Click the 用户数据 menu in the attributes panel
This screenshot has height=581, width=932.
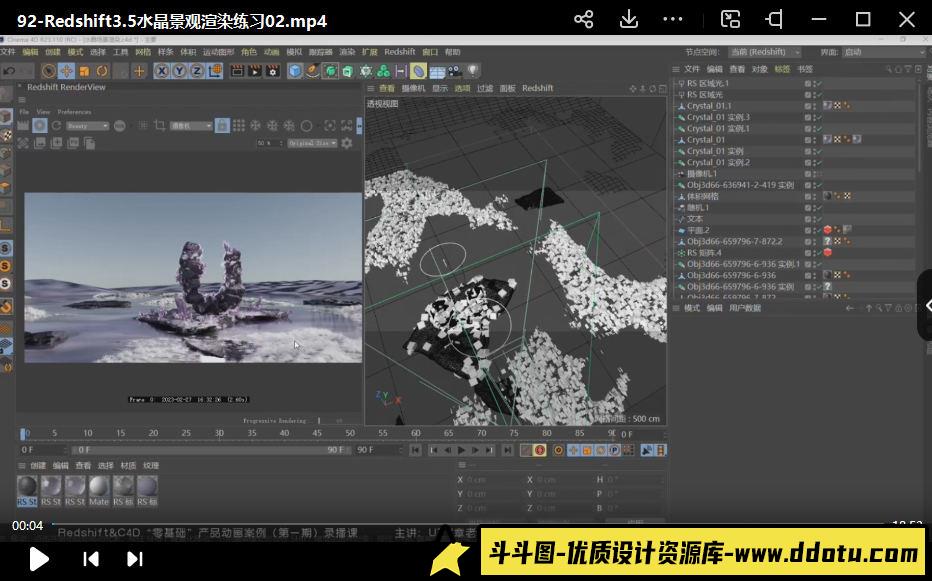(745, 308)
